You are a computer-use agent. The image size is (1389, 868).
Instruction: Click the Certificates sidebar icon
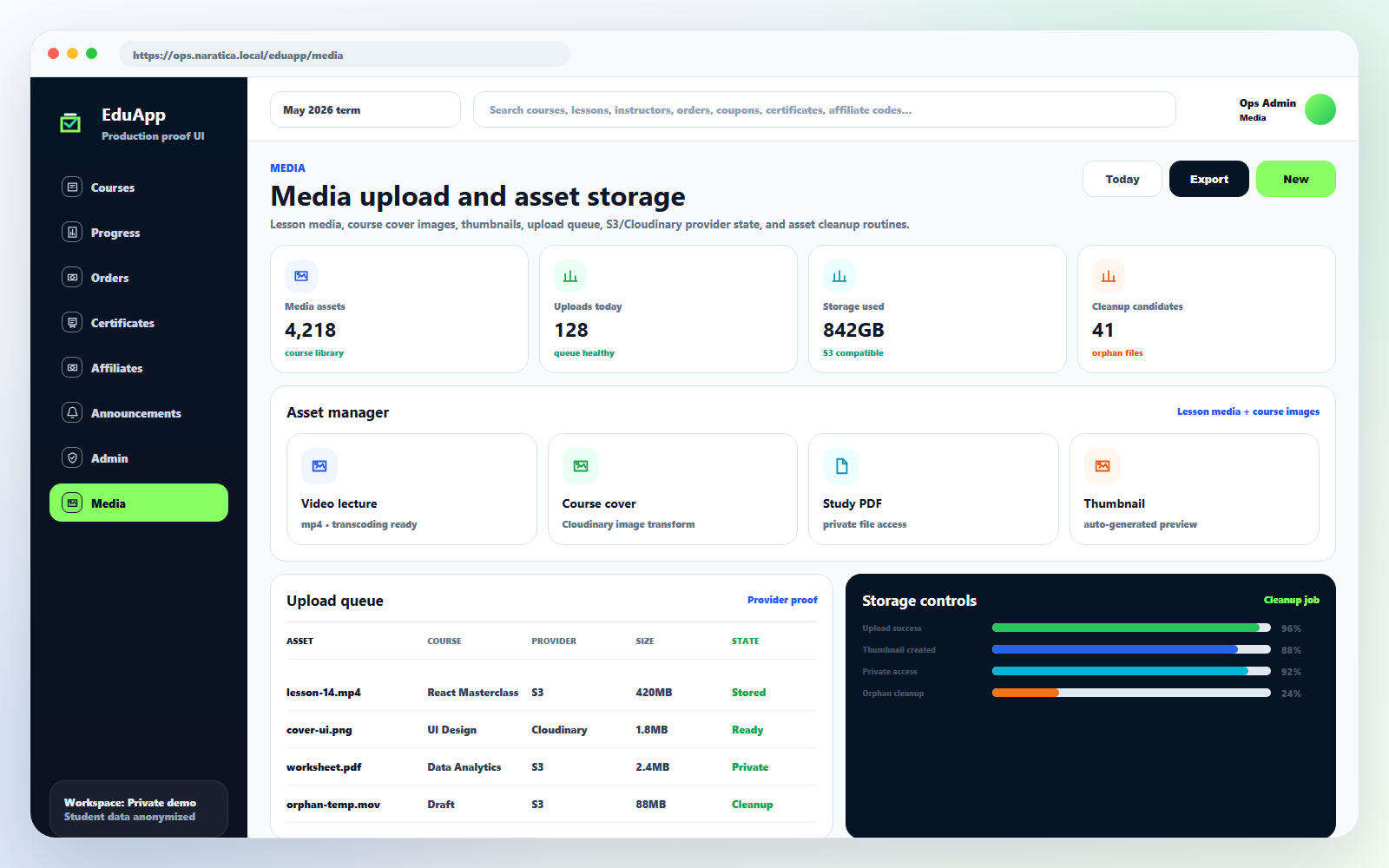point(72,322)
